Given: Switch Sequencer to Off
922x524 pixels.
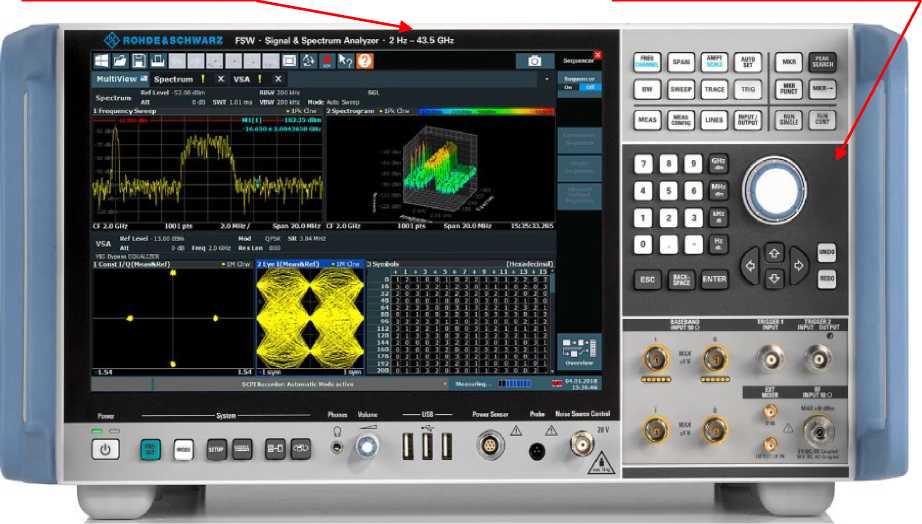Looking at the screenshot, I should (590, 86).
